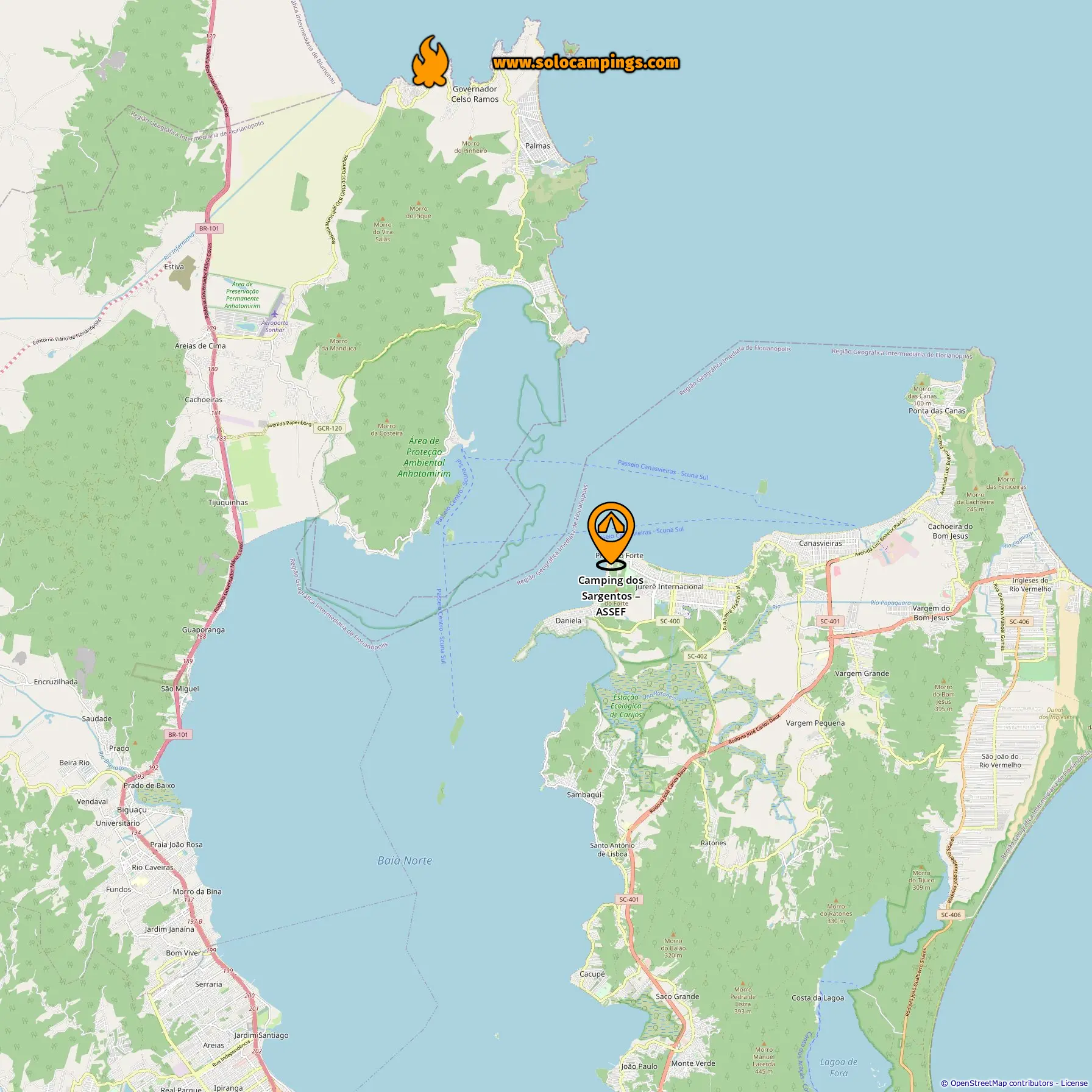1092x1092 pixels.
Task: Click the SC-400 road shield
Action: tap(670, 621)
